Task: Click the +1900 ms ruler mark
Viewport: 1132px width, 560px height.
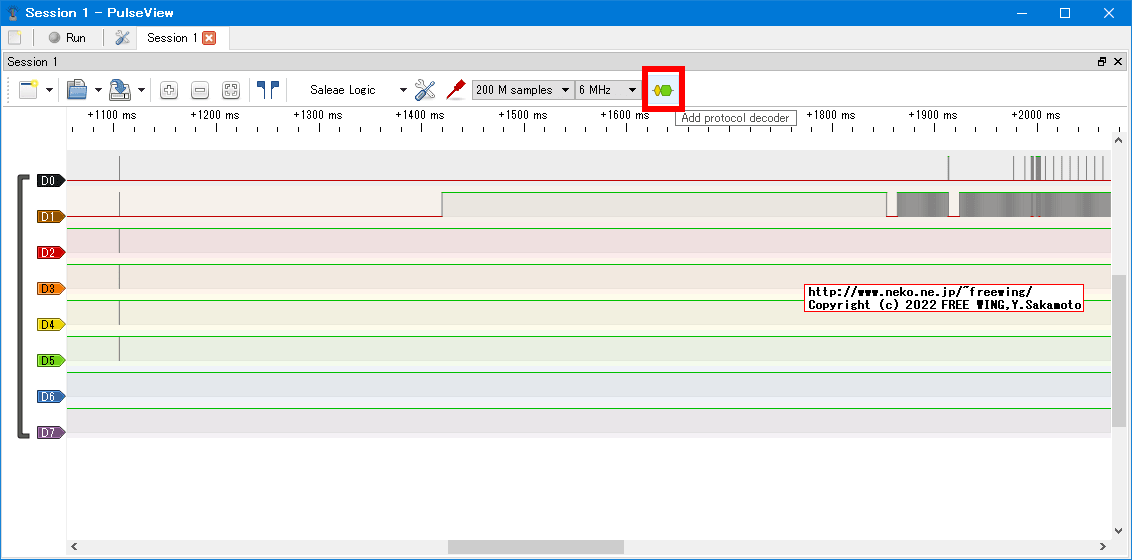Action: 933,115
